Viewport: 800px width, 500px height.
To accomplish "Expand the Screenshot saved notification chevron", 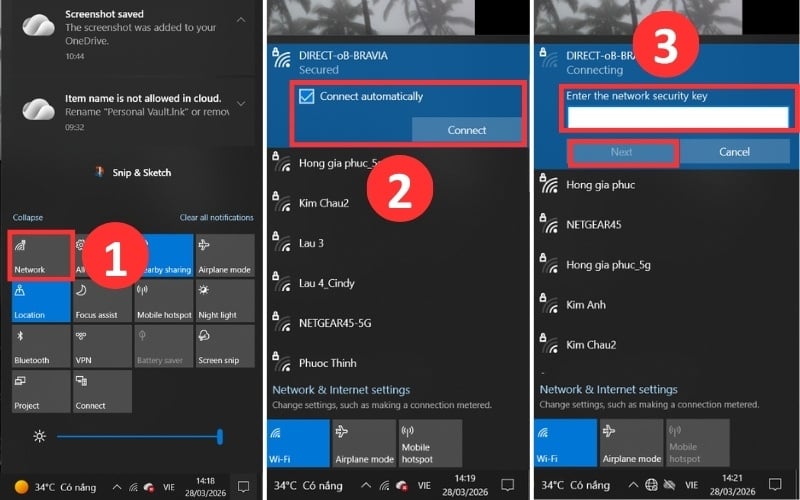I will (x=241, y=17).
